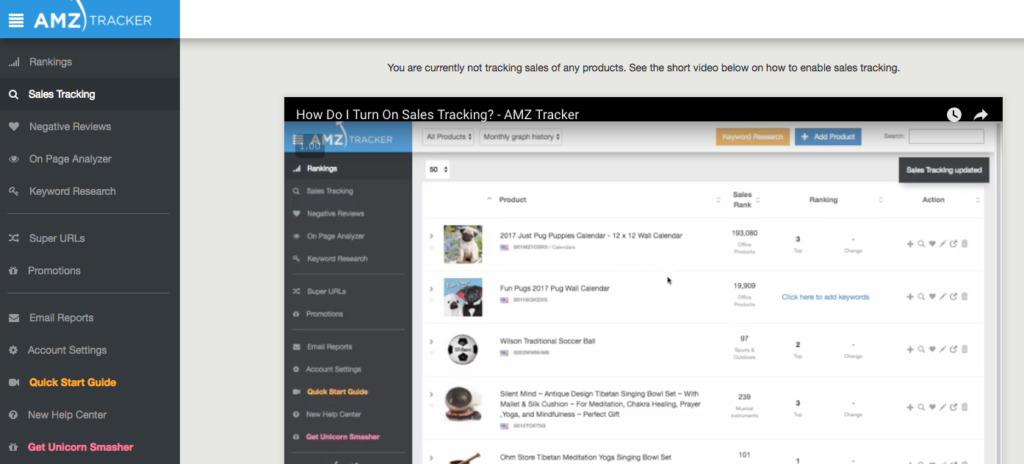
Task: Click the orange Keyword Research button in the video
Action: coord(752,137)
